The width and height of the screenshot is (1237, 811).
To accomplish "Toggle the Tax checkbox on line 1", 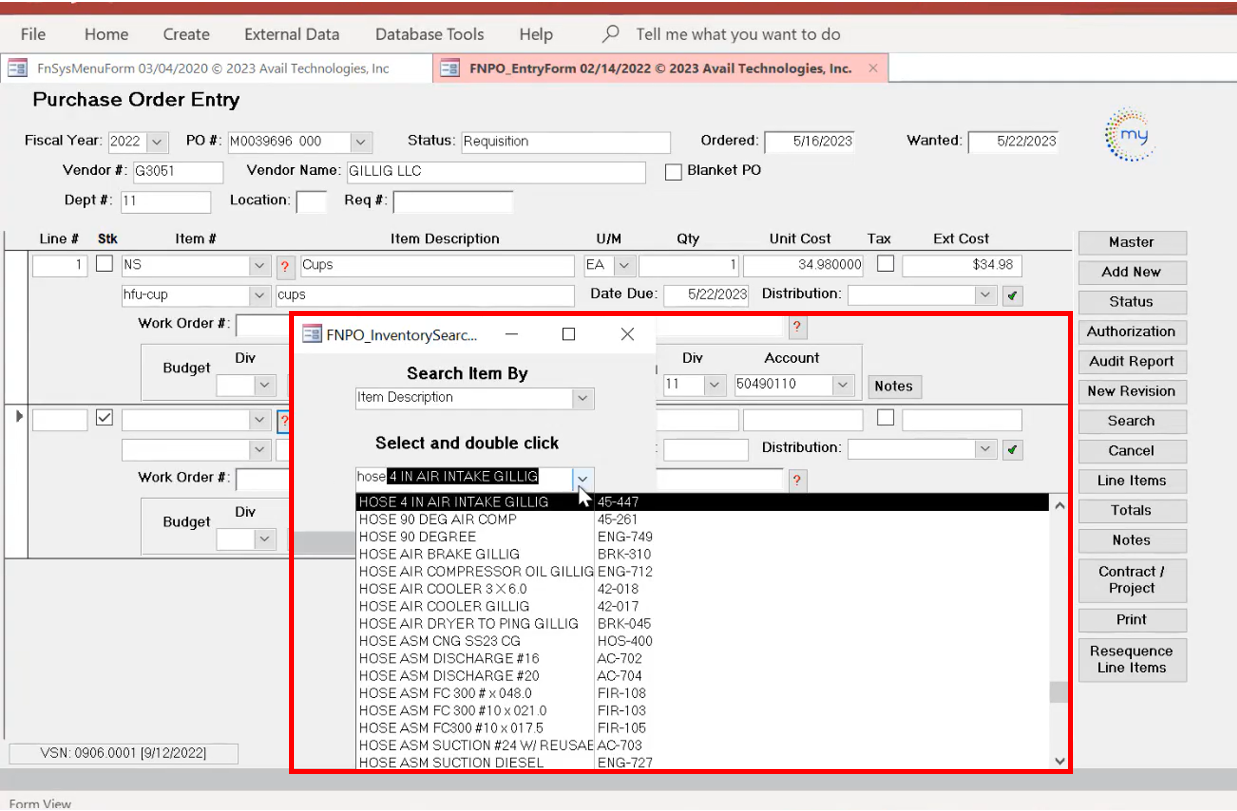I will click(885, 264).
